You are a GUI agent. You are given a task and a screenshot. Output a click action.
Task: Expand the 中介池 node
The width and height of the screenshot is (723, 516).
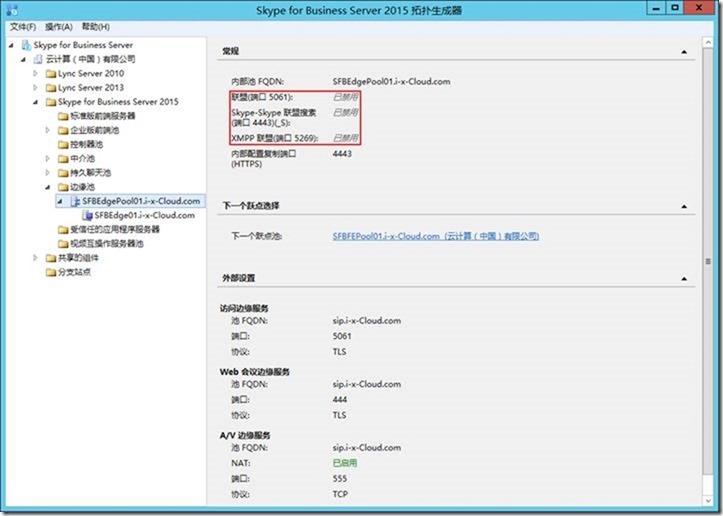tap(47, 158)
